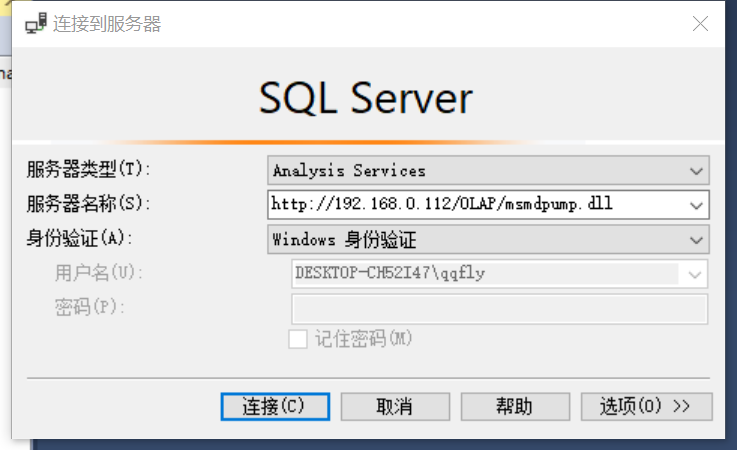Click the 身份验证(A) label
Screen dimensions: 737x450
click(79, 238)
